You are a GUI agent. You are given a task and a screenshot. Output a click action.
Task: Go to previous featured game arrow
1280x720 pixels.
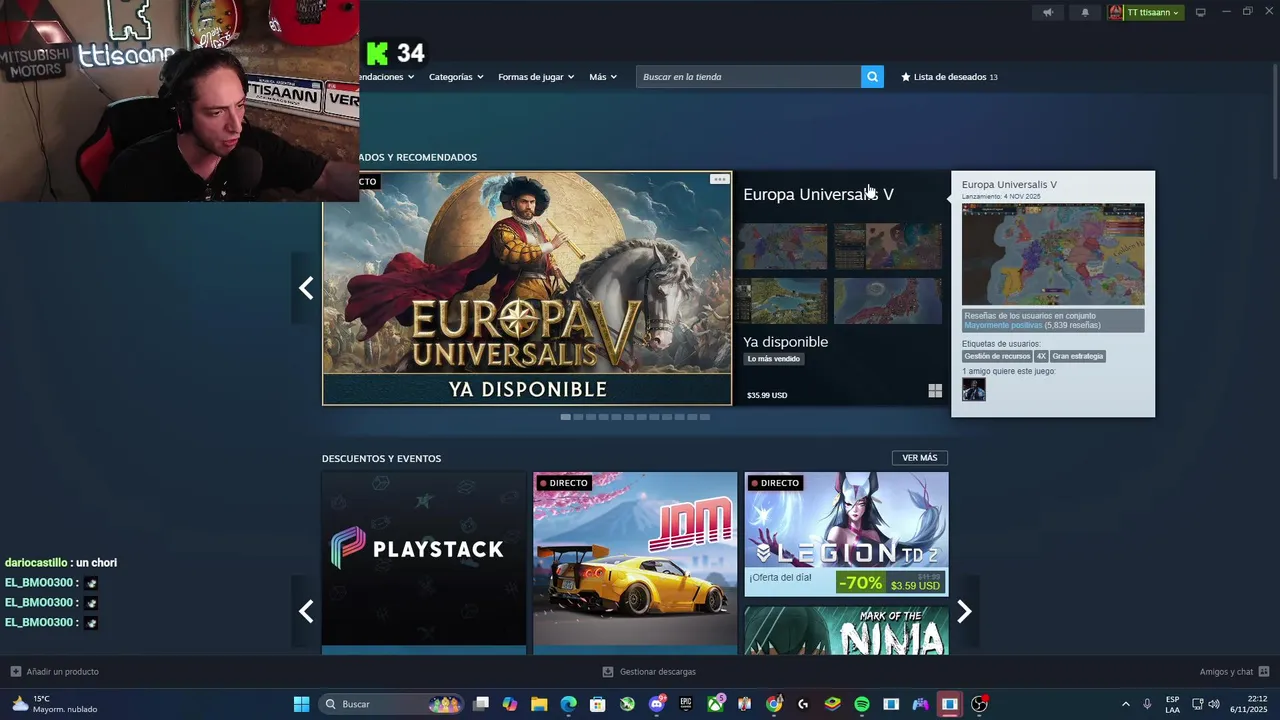pyautogui.click(x=306, y=288)
